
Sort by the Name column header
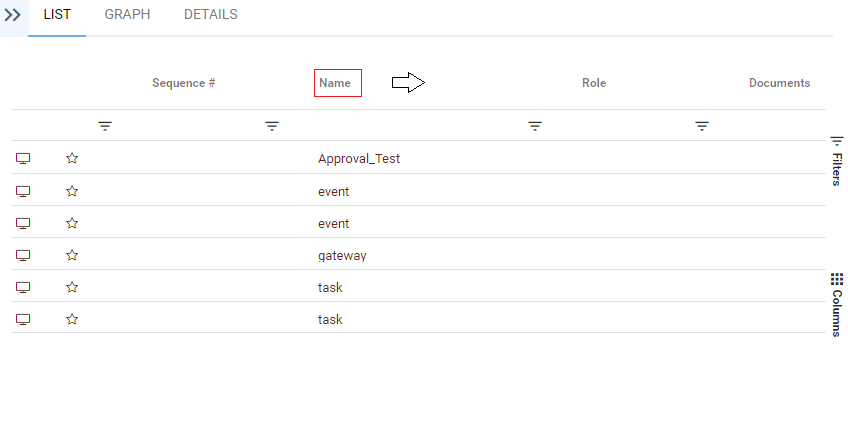[x=336, y=83]
